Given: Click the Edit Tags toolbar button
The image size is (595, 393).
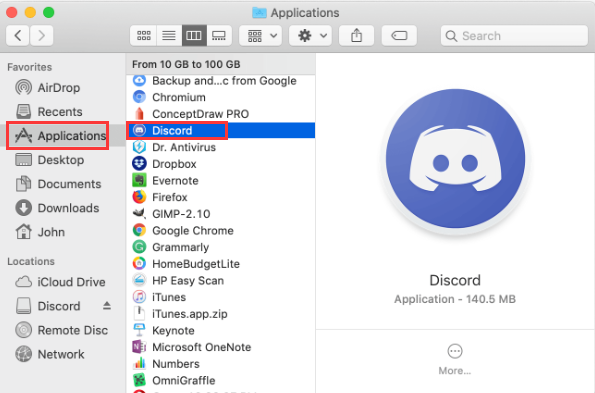Looking at the screenshot, I should [399, 36].
